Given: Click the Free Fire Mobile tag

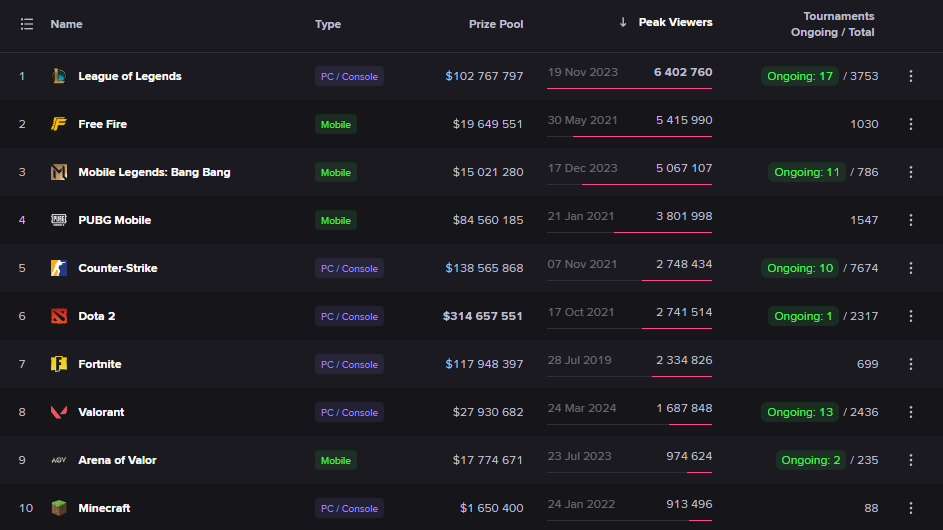Looking at the screenshot, I should coord(336,125).
